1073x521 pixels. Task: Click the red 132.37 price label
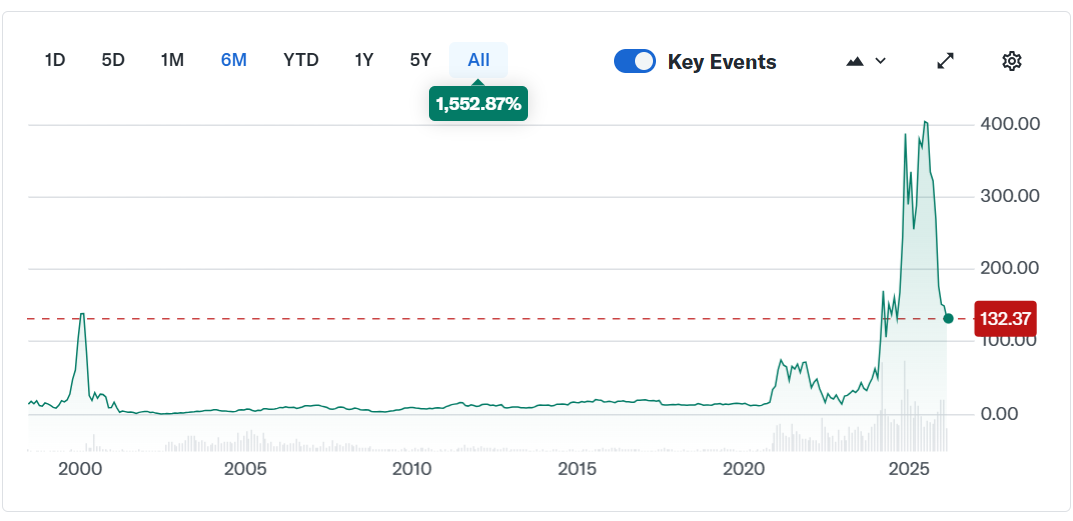[1005, 319]
